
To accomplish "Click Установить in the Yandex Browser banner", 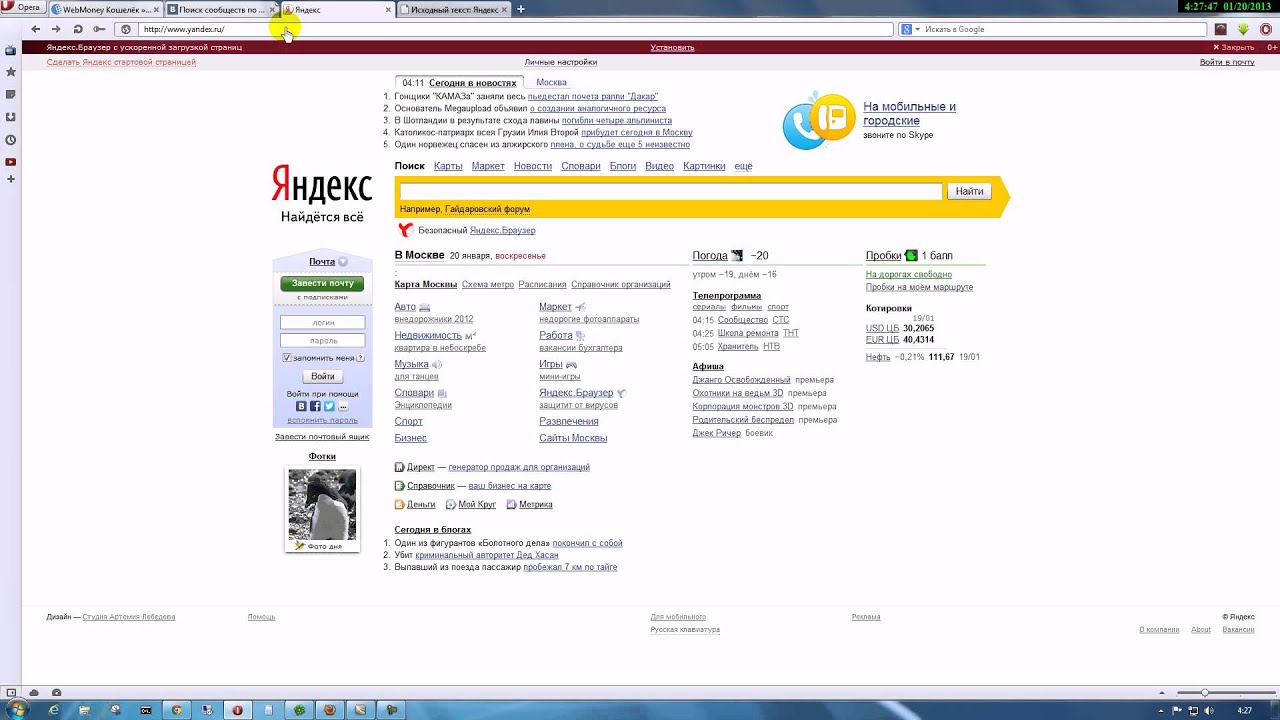I will click(x=672, y=47).
